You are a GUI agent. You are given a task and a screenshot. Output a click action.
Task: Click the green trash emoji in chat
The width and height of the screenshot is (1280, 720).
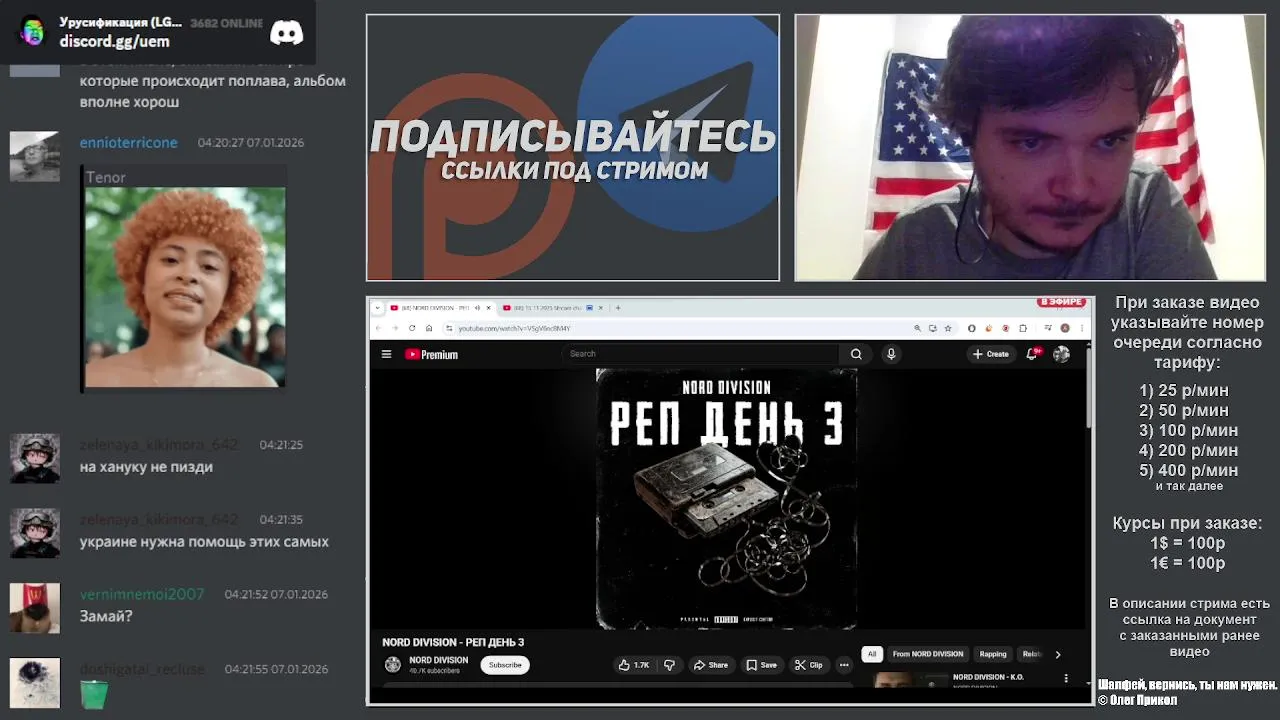tap(94, 693)
